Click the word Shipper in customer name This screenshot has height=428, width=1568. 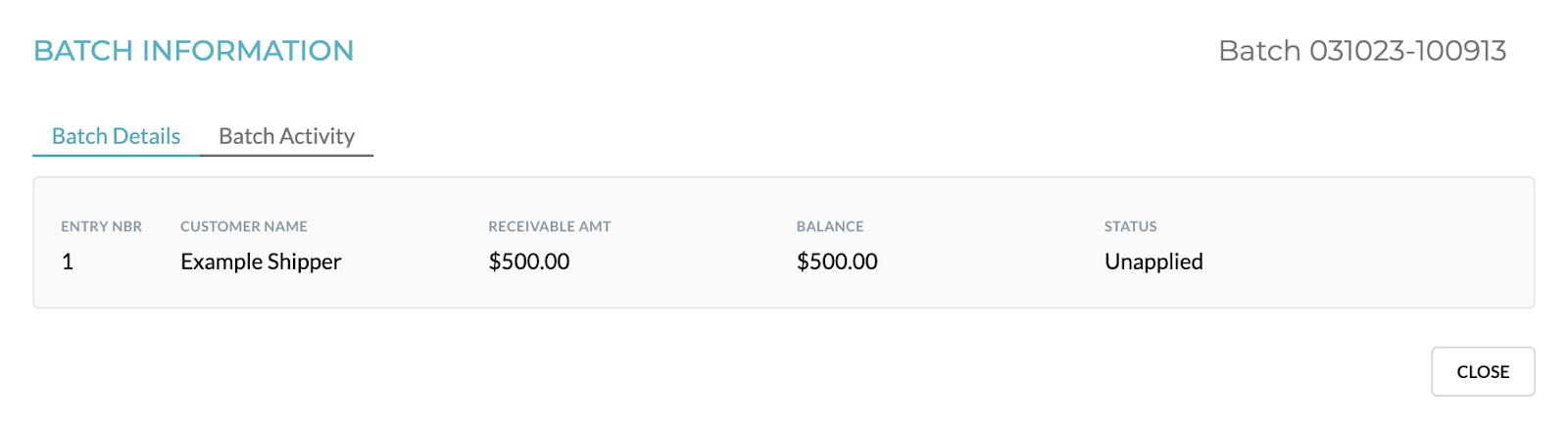click(305, 262)
